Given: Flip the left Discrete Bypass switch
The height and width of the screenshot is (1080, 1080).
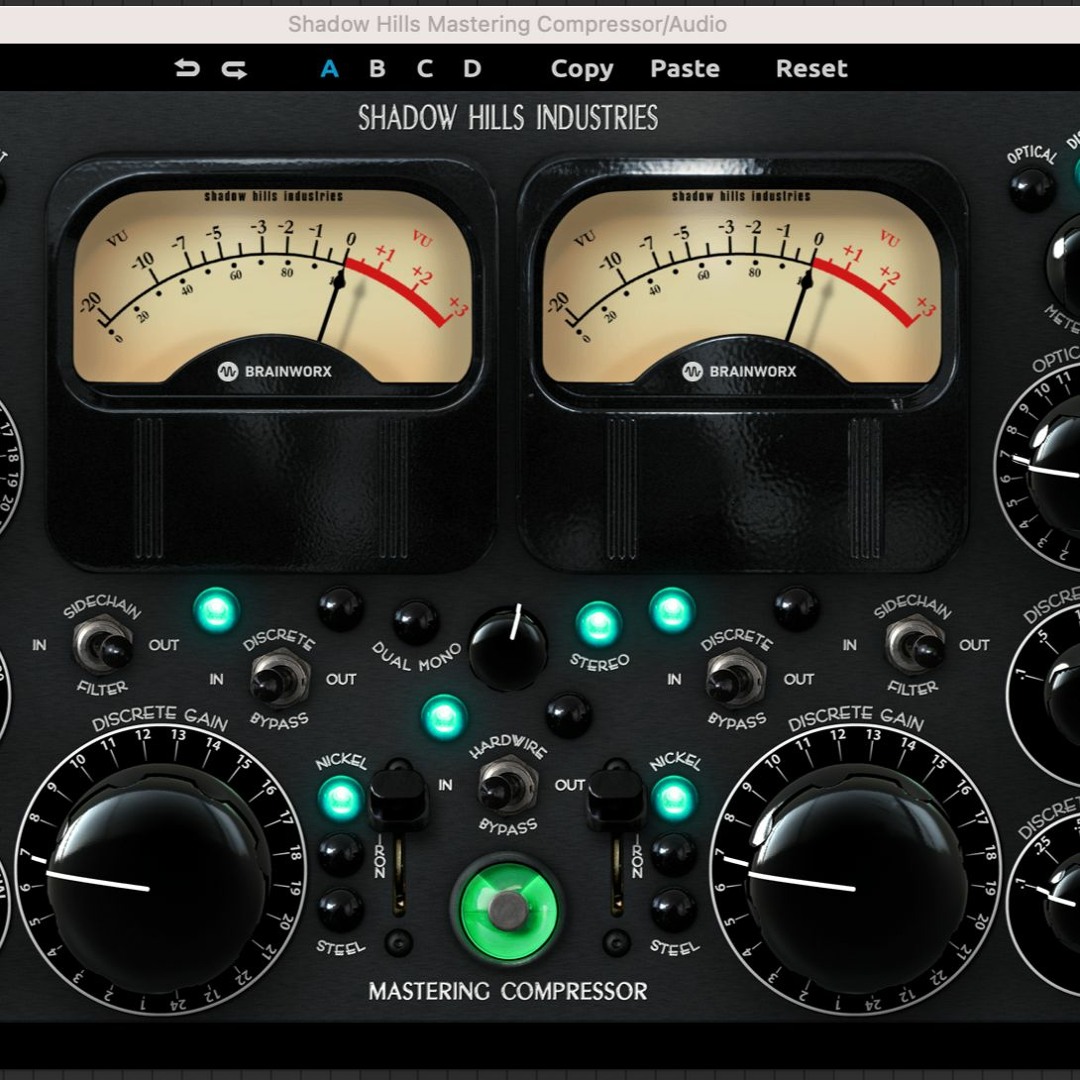Looking at the screenshot, I should pyautogui.click(x=279, y=678).
